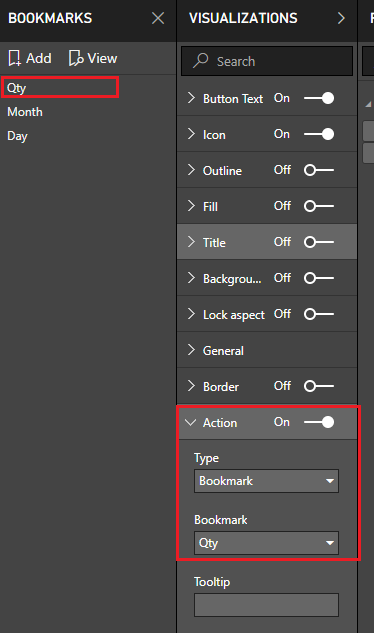The image size is (374, 633).
Task: Click the Add bookmark button
Action: (x=30, y=59)
